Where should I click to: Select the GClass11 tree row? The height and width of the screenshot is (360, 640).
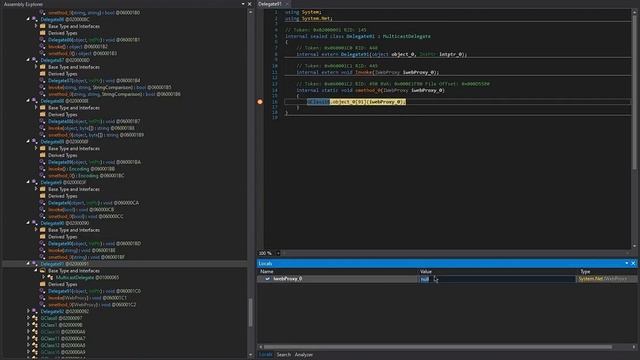click(63, 339)
